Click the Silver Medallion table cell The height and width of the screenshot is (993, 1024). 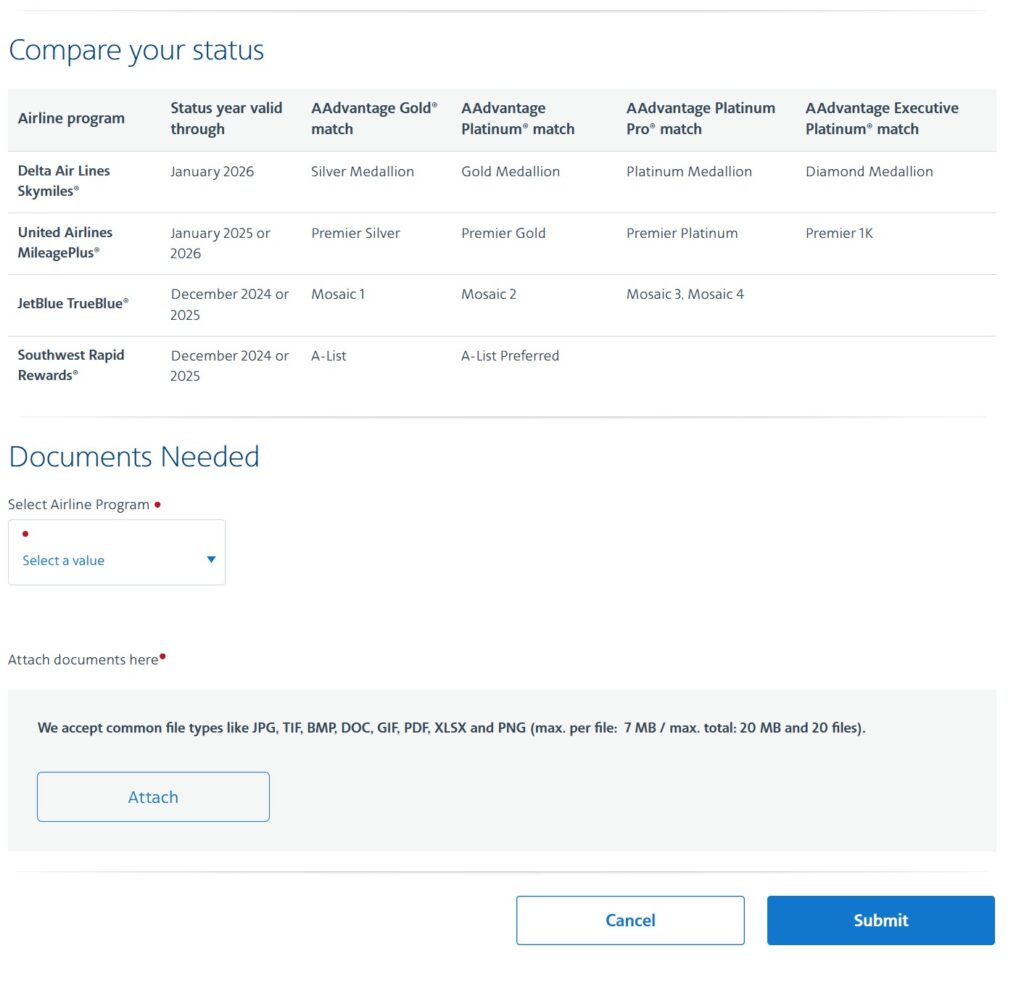(x=364, y=171)
